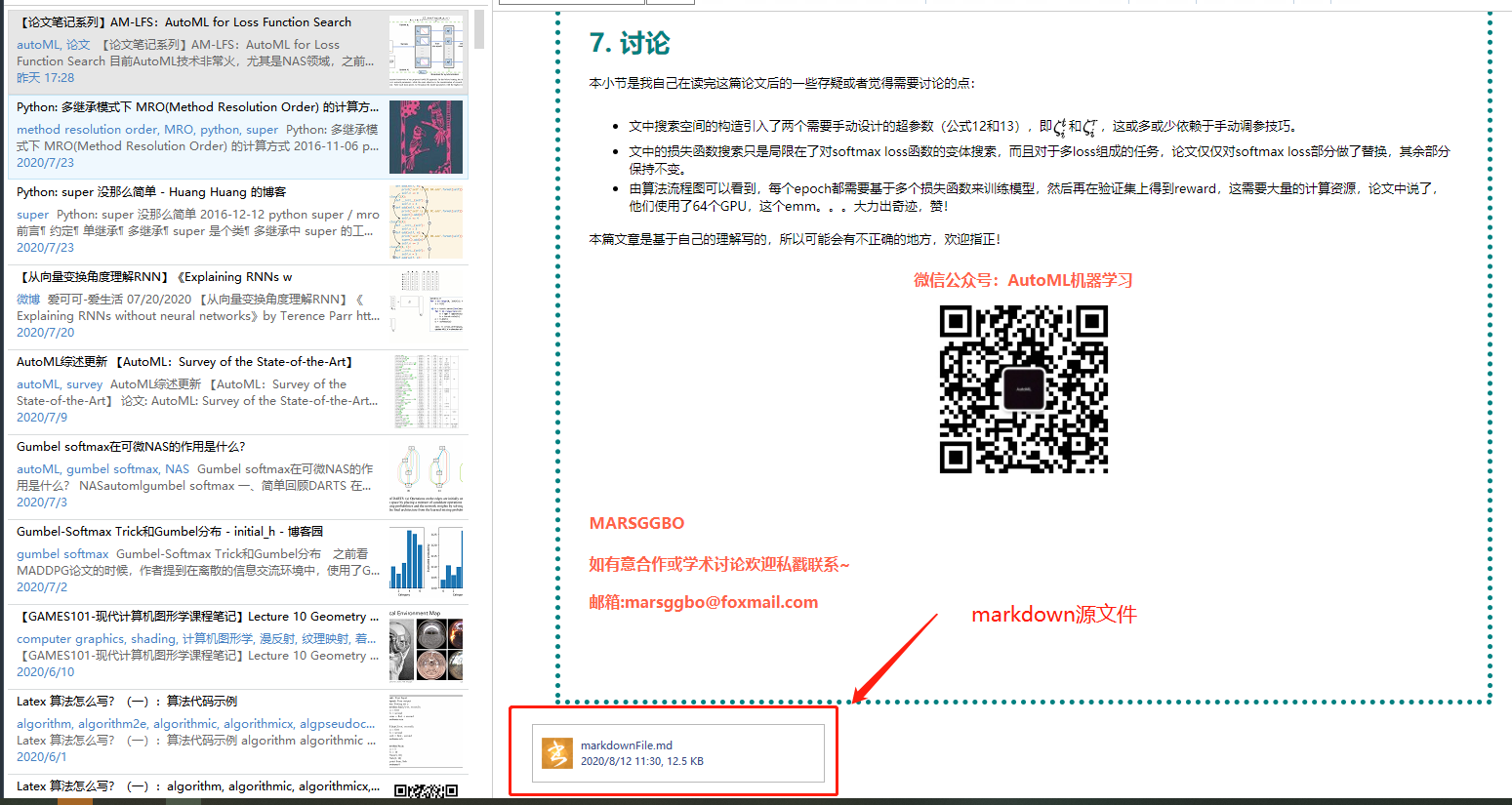Click '2020/8/12 11:30, 12.5 KB' attachment details

tap(642, 761)
